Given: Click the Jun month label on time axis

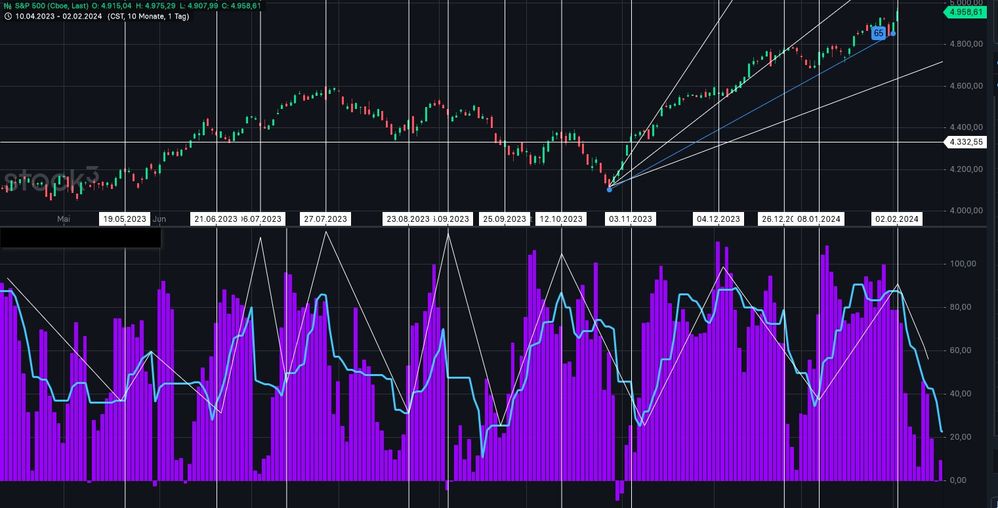Looking at the screenshot, I should click(x=159, y=219).
